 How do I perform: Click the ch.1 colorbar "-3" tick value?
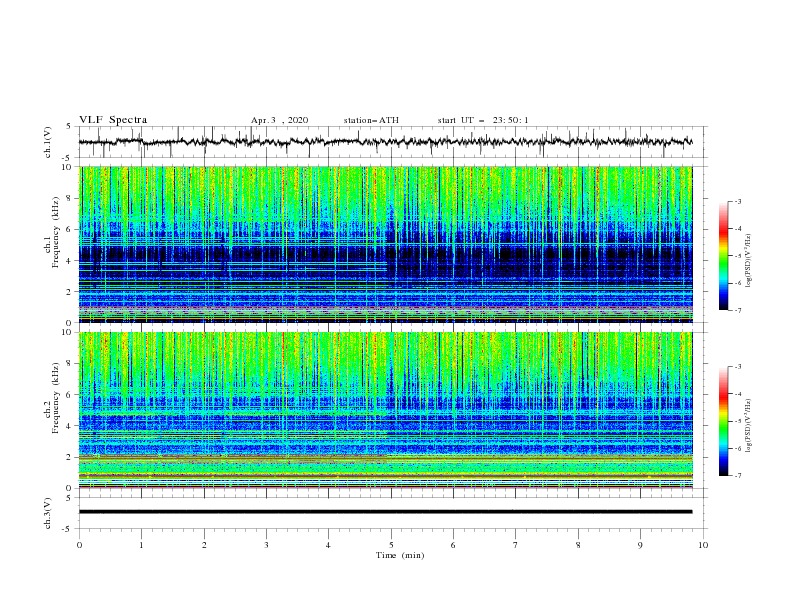pos(737,201)
